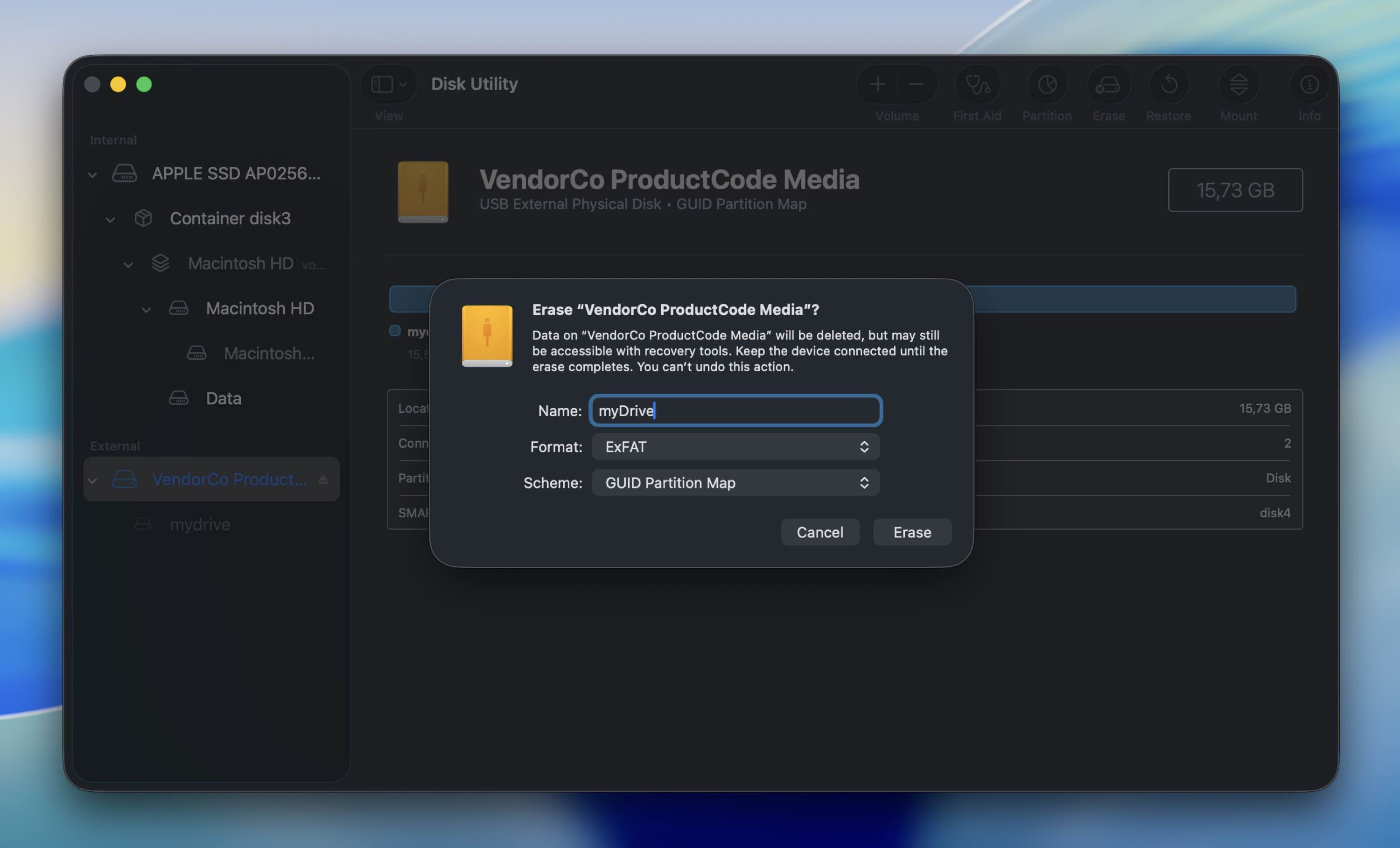Collapse Container disk3 in sidebar
The width and height of the screenshot is (1400, 848).
(110, 219)
